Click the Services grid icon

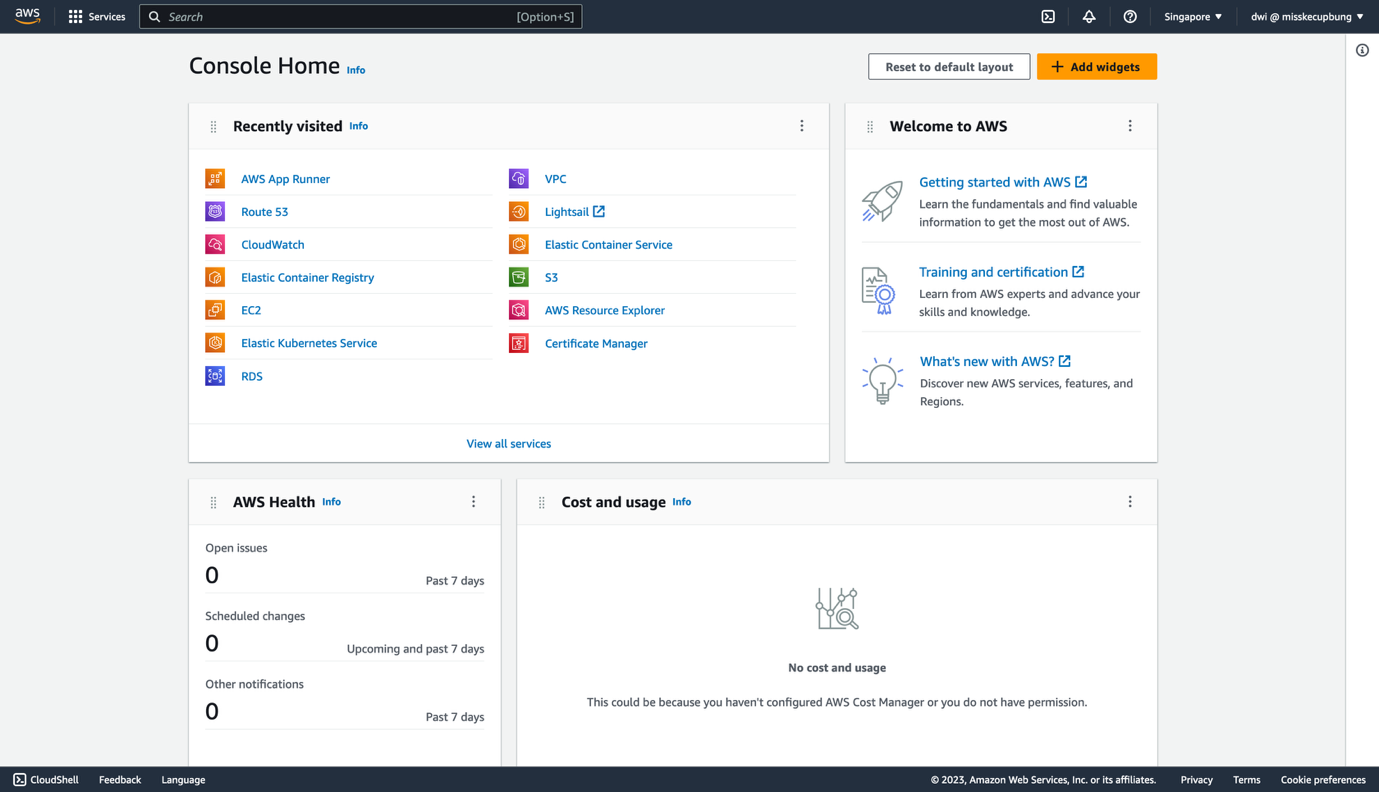[73, 16]
